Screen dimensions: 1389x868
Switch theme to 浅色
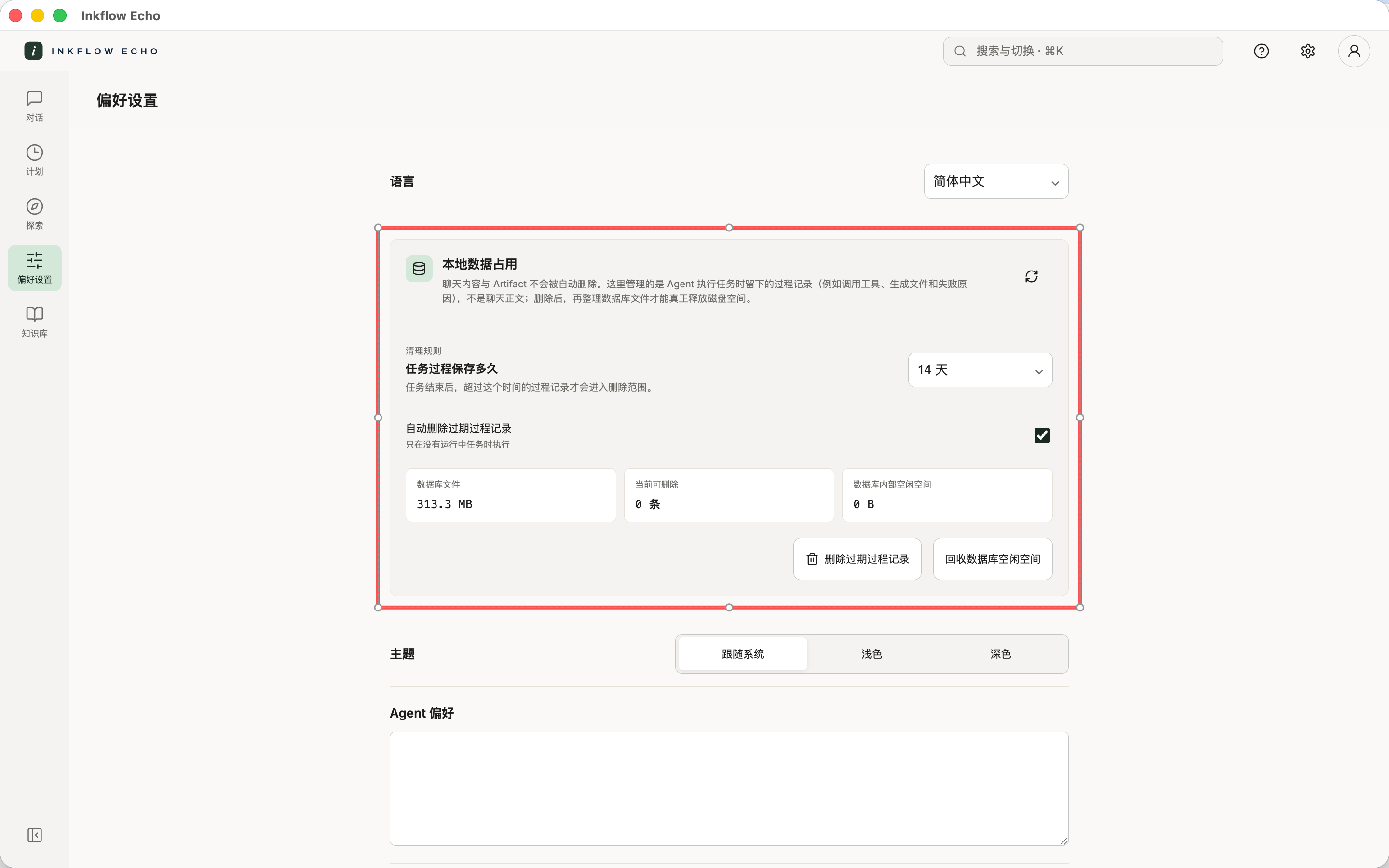[872, 654]
